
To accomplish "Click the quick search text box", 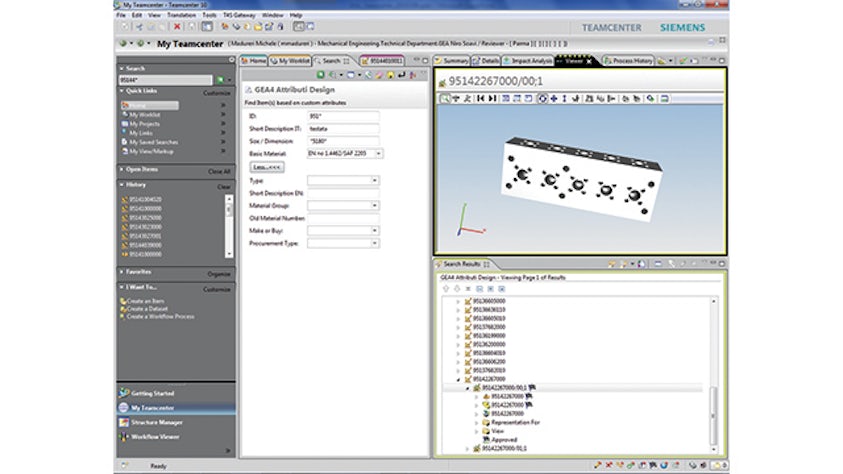I will coord(165,80).
